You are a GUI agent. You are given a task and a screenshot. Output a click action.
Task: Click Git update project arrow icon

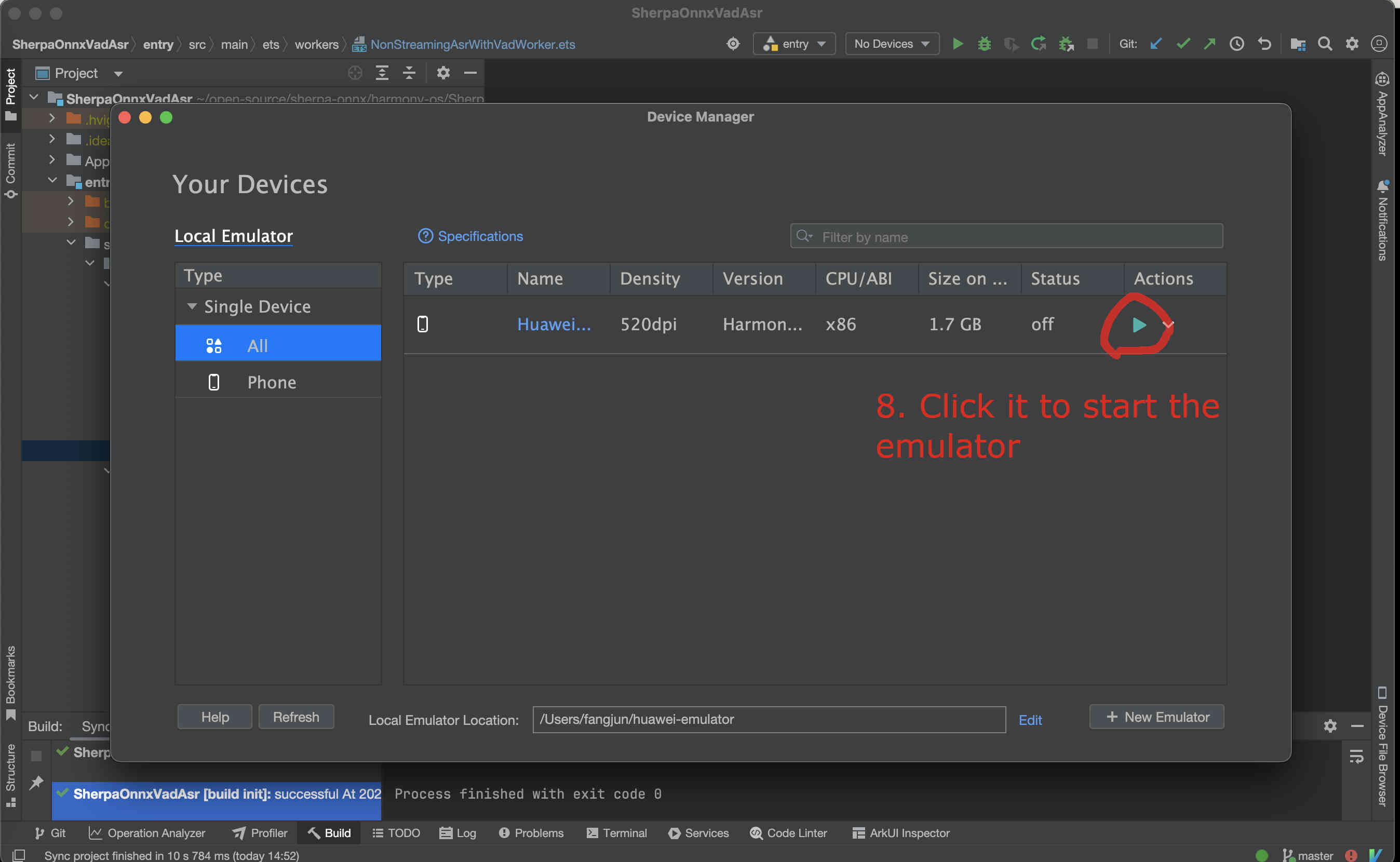coord(1156,44)
